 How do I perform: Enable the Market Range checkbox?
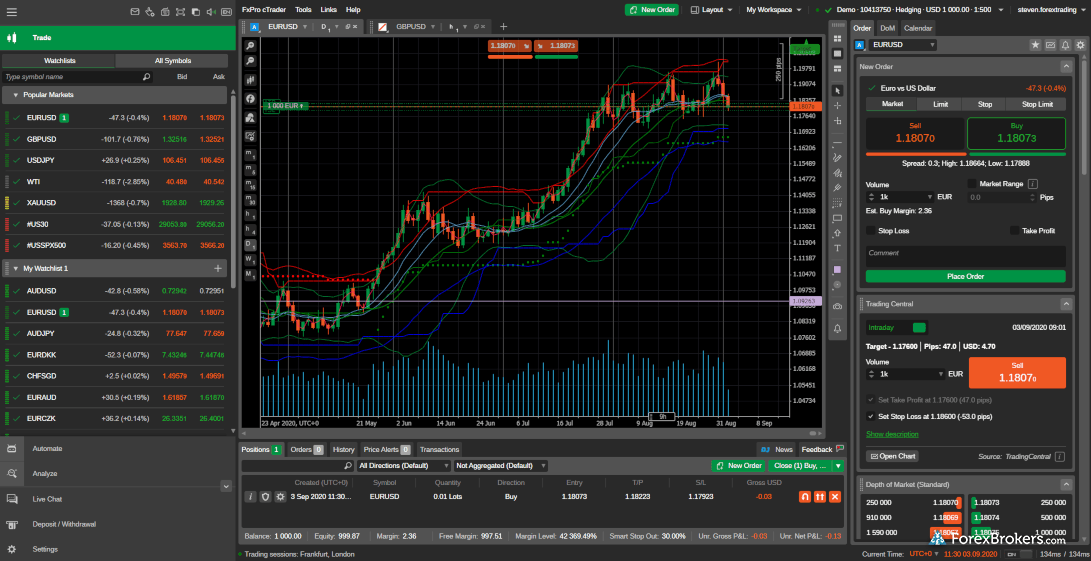tap(972, 184)
